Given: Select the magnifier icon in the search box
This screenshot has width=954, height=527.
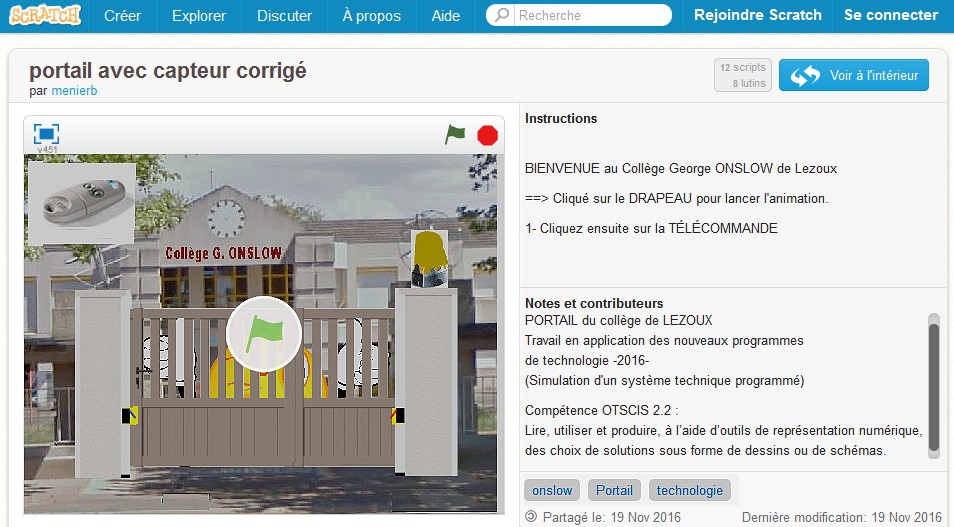Looking at the screenshot, I should tap(502, 15).
